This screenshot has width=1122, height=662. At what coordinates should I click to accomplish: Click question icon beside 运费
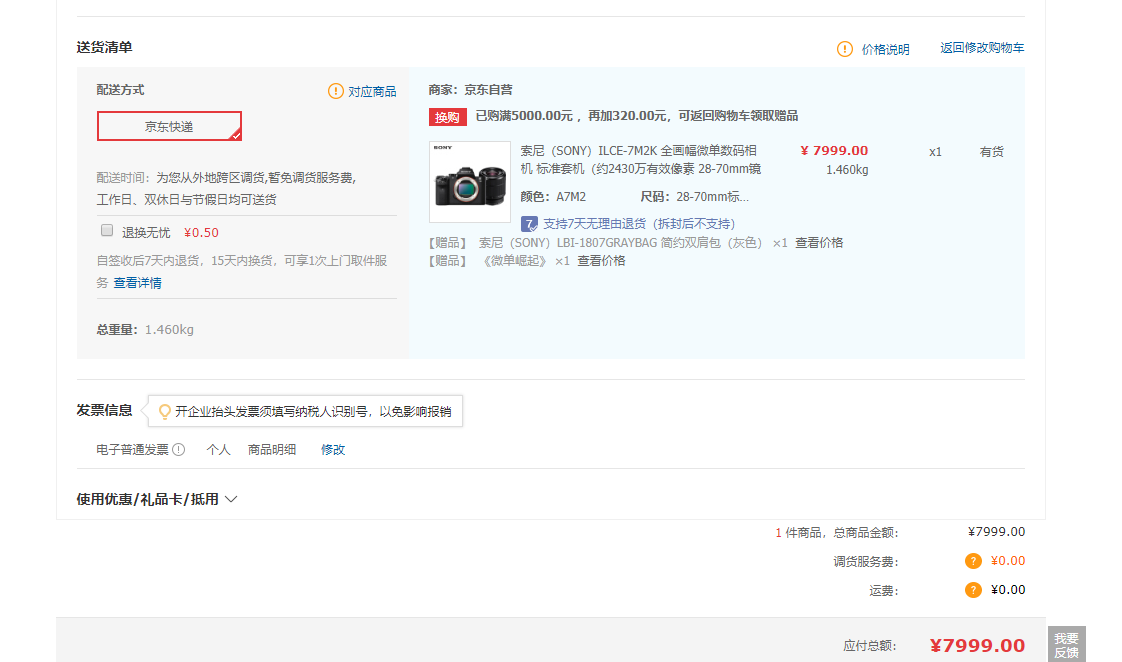point(972,590)
